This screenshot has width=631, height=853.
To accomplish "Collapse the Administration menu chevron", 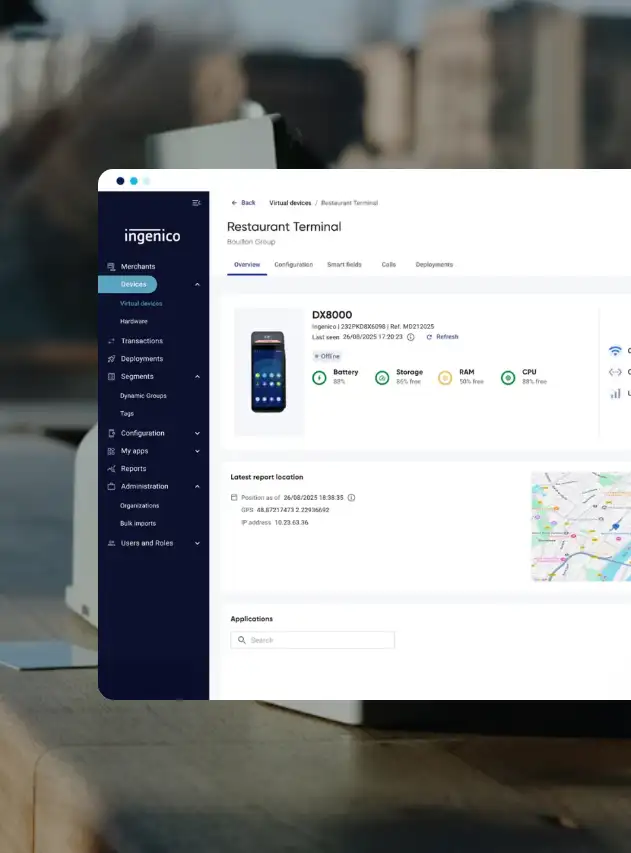I will pos(197,486).
